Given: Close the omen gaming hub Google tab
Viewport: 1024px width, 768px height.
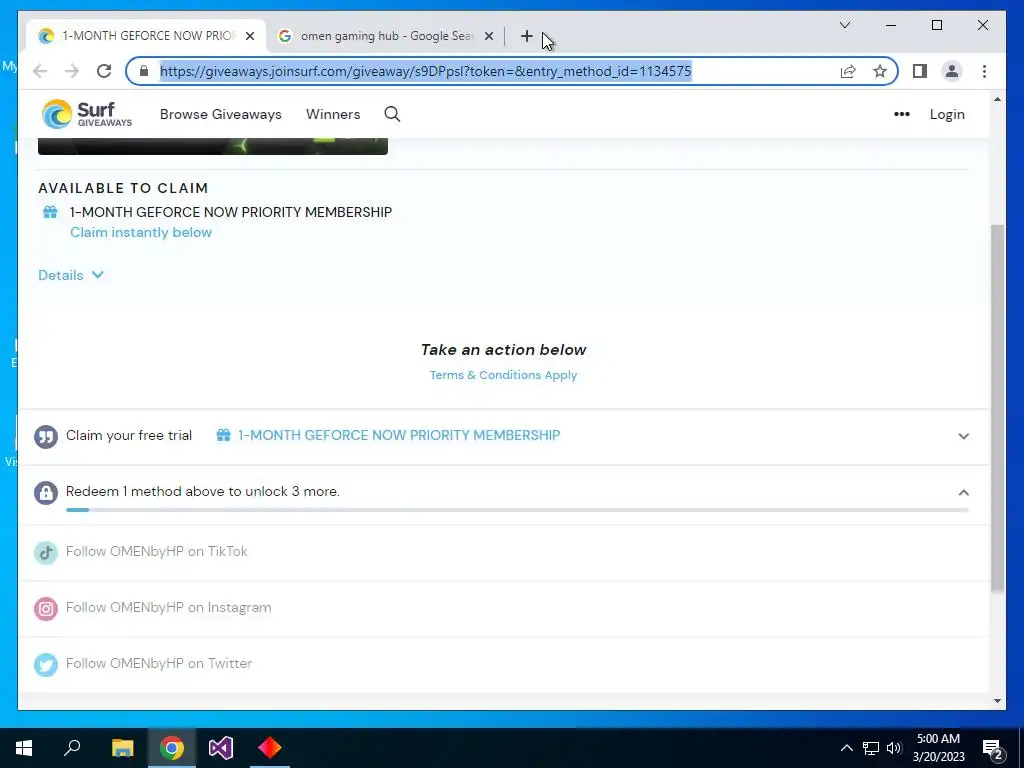Looking at the screenshot, I should (x=488, y=36).
